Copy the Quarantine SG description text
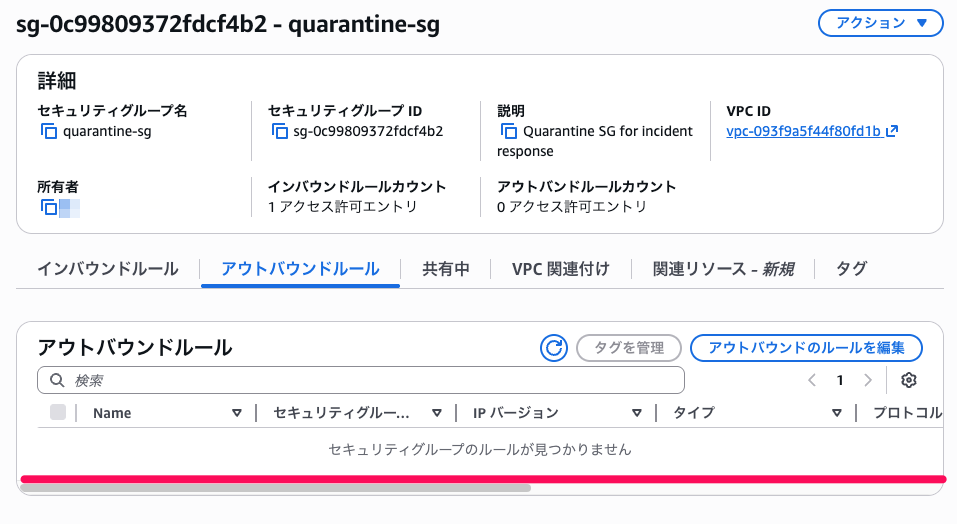This screenshot has width=957, height=524. 509,131
